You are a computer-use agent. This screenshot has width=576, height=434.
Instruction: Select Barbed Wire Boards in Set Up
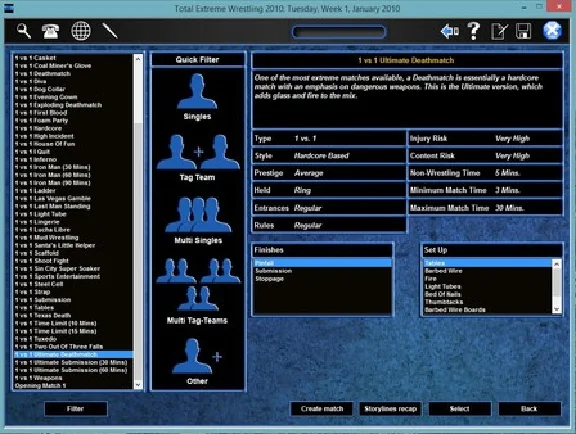(x=487, y=310)
